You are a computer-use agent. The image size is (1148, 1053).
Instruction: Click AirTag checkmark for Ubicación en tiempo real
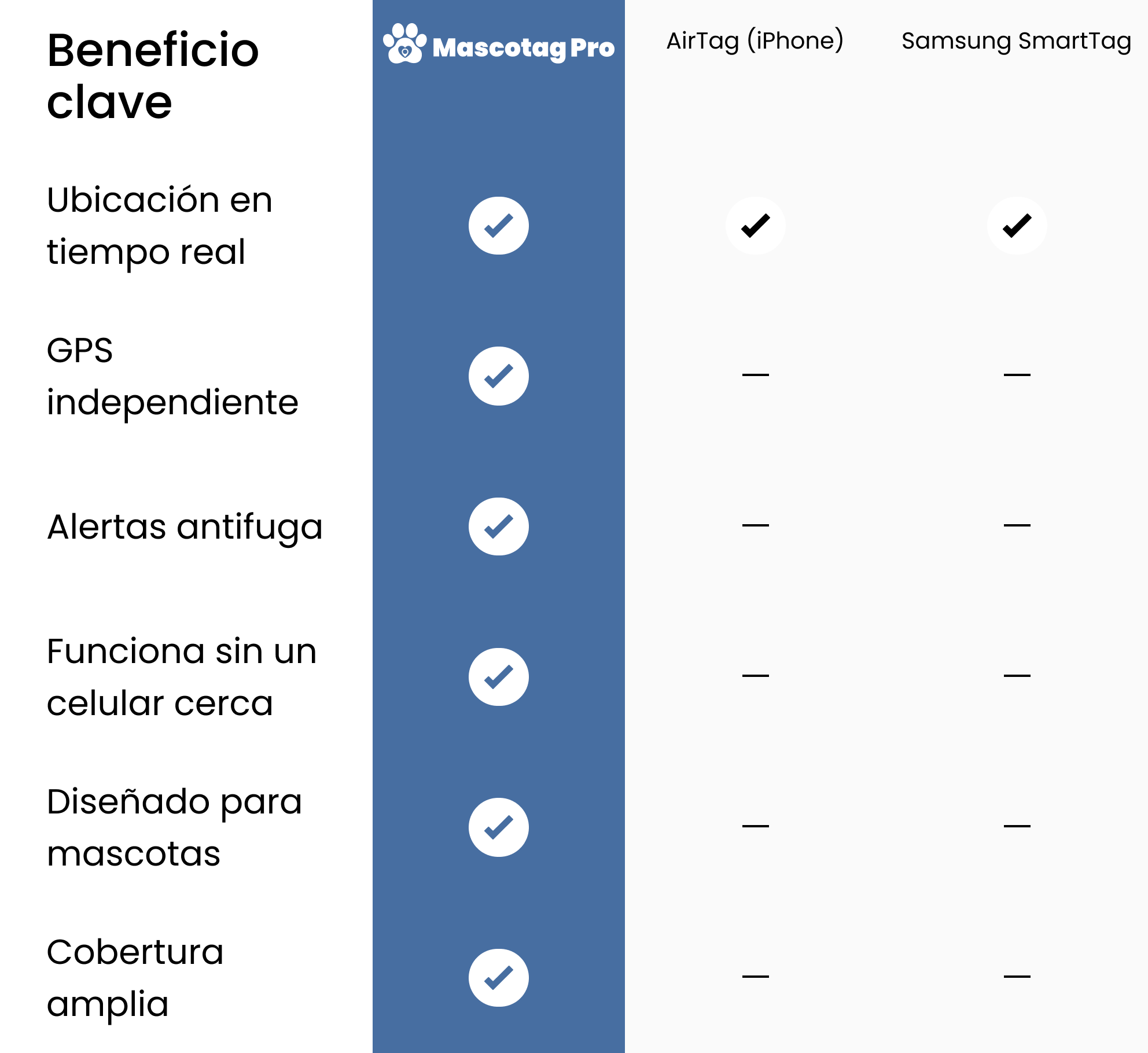pyautogui.click(x=755, y=226)
